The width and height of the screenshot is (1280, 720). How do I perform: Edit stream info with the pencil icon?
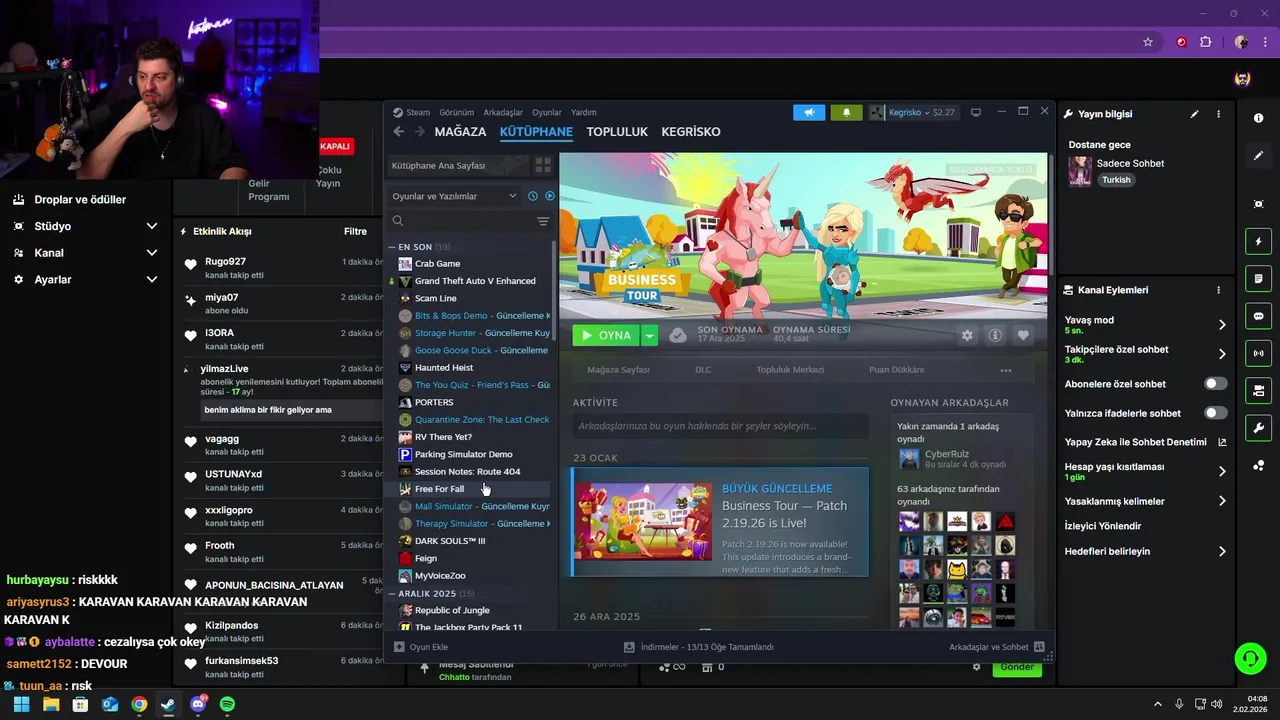pyautogui.click(x=1194, y=114)
